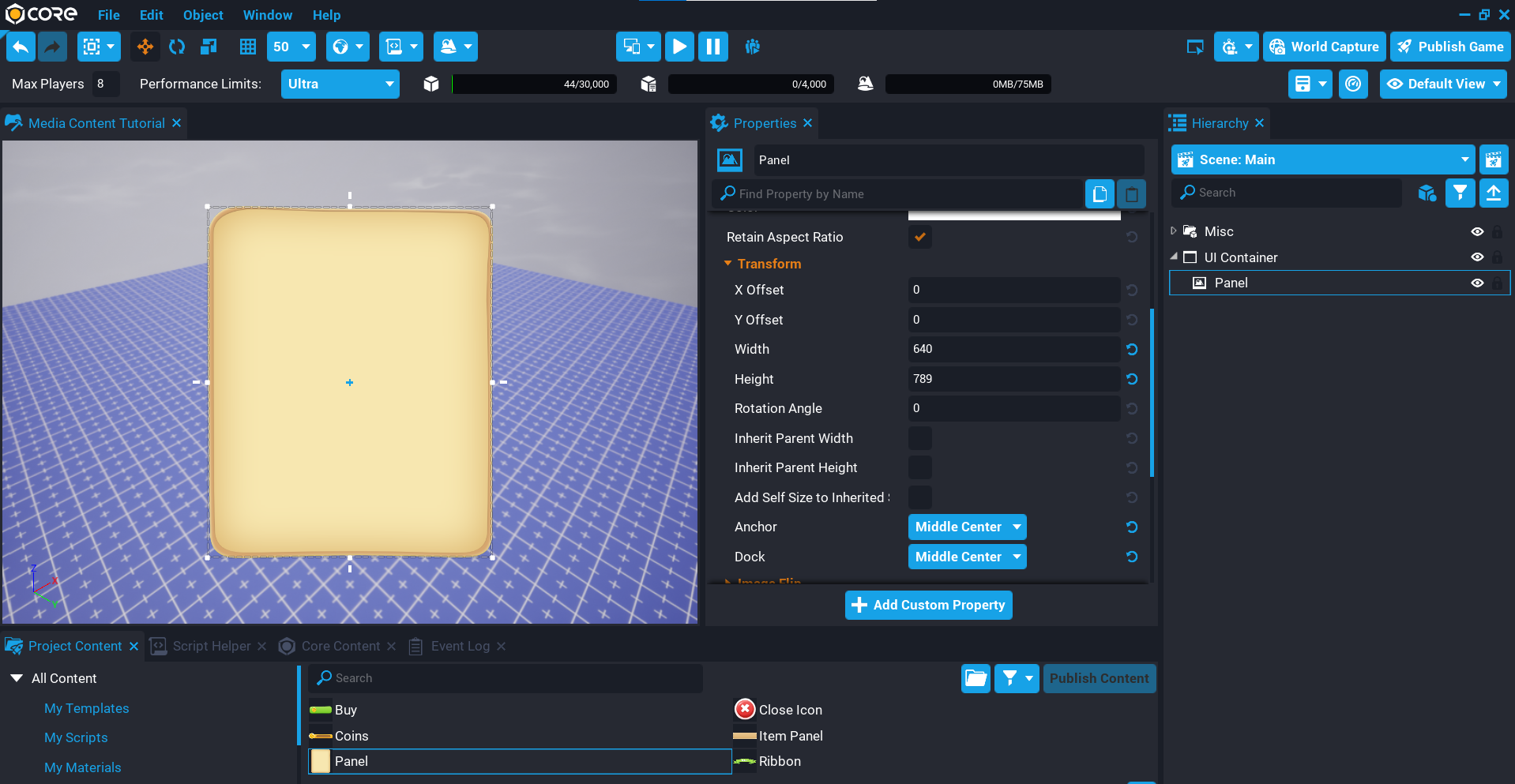Enable Inherit Parent Width checkbox
Screen dimensions: 1515x784
(919, 438)
